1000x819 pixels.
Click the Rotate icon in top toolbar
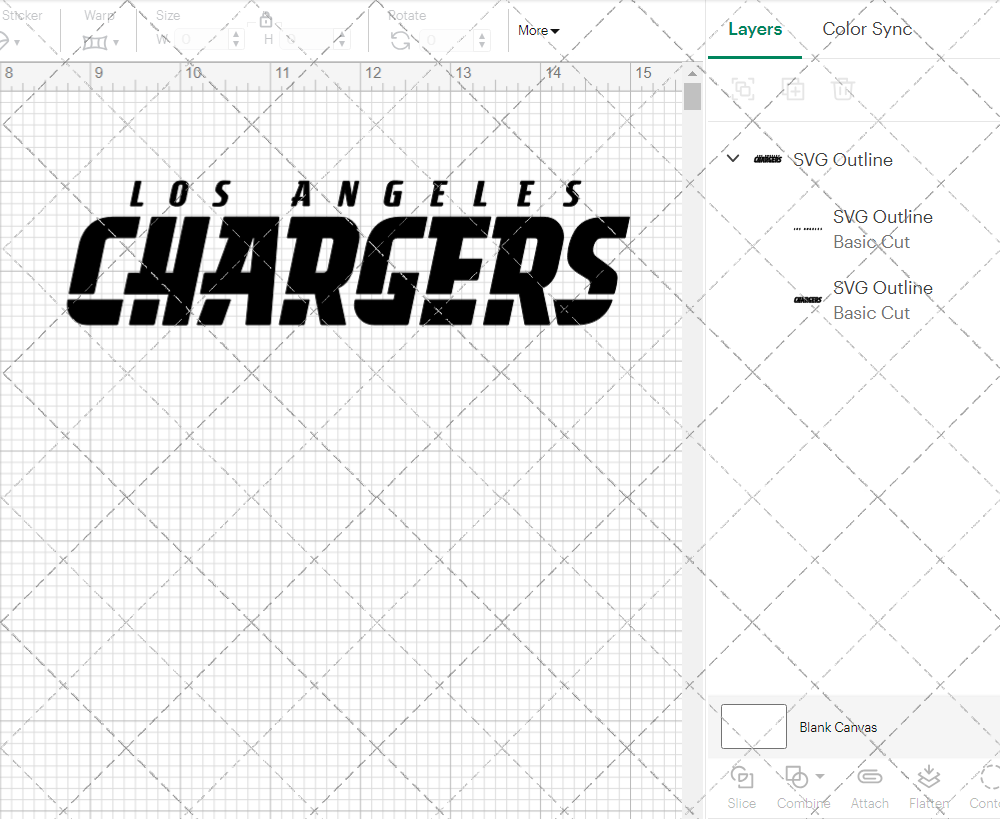click(400, 40)
